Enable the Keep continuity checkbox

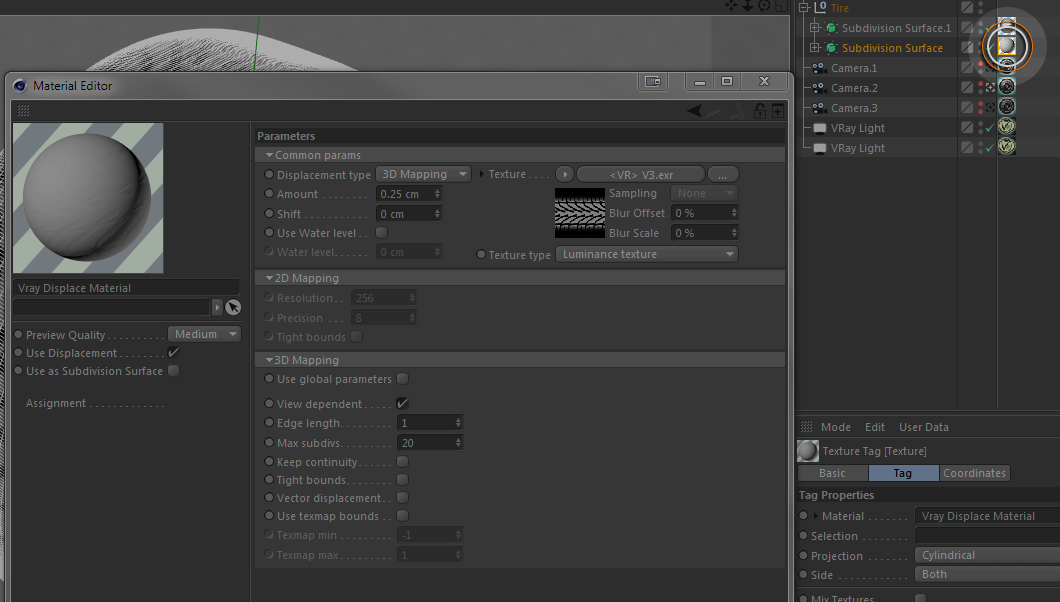(402, 461)
